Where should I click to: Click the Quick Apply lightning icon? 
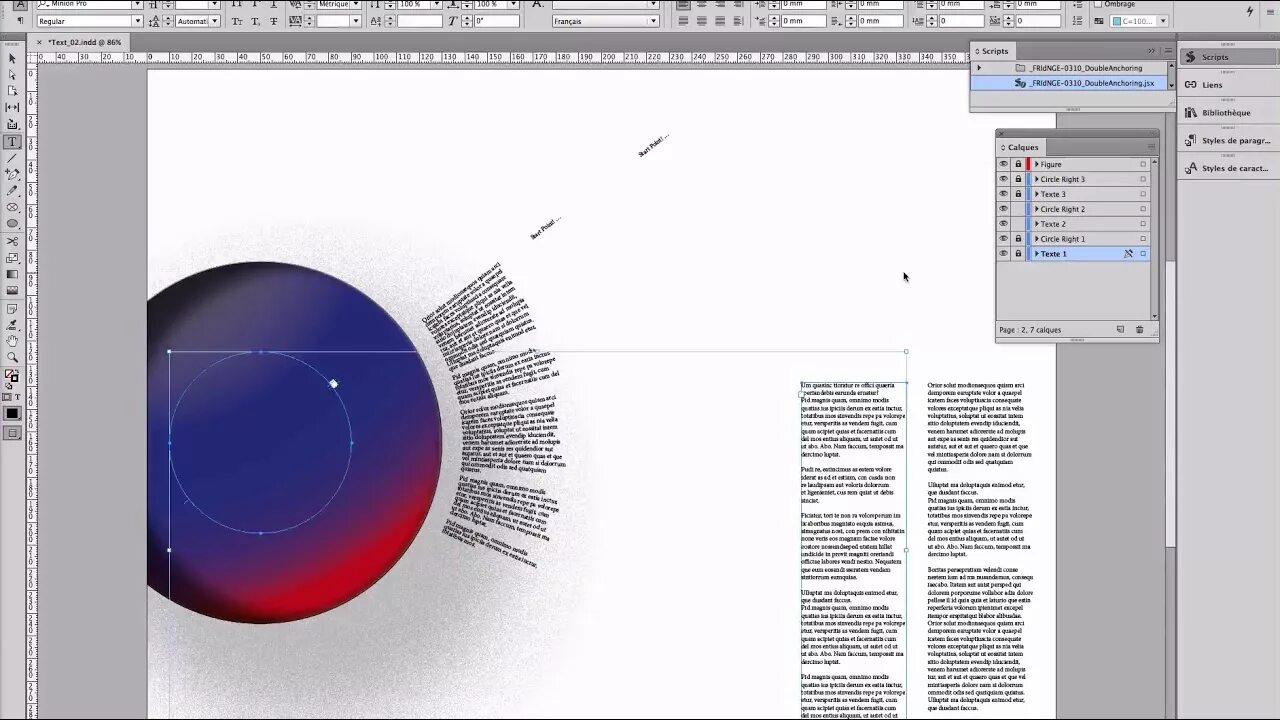[1250, 11]
